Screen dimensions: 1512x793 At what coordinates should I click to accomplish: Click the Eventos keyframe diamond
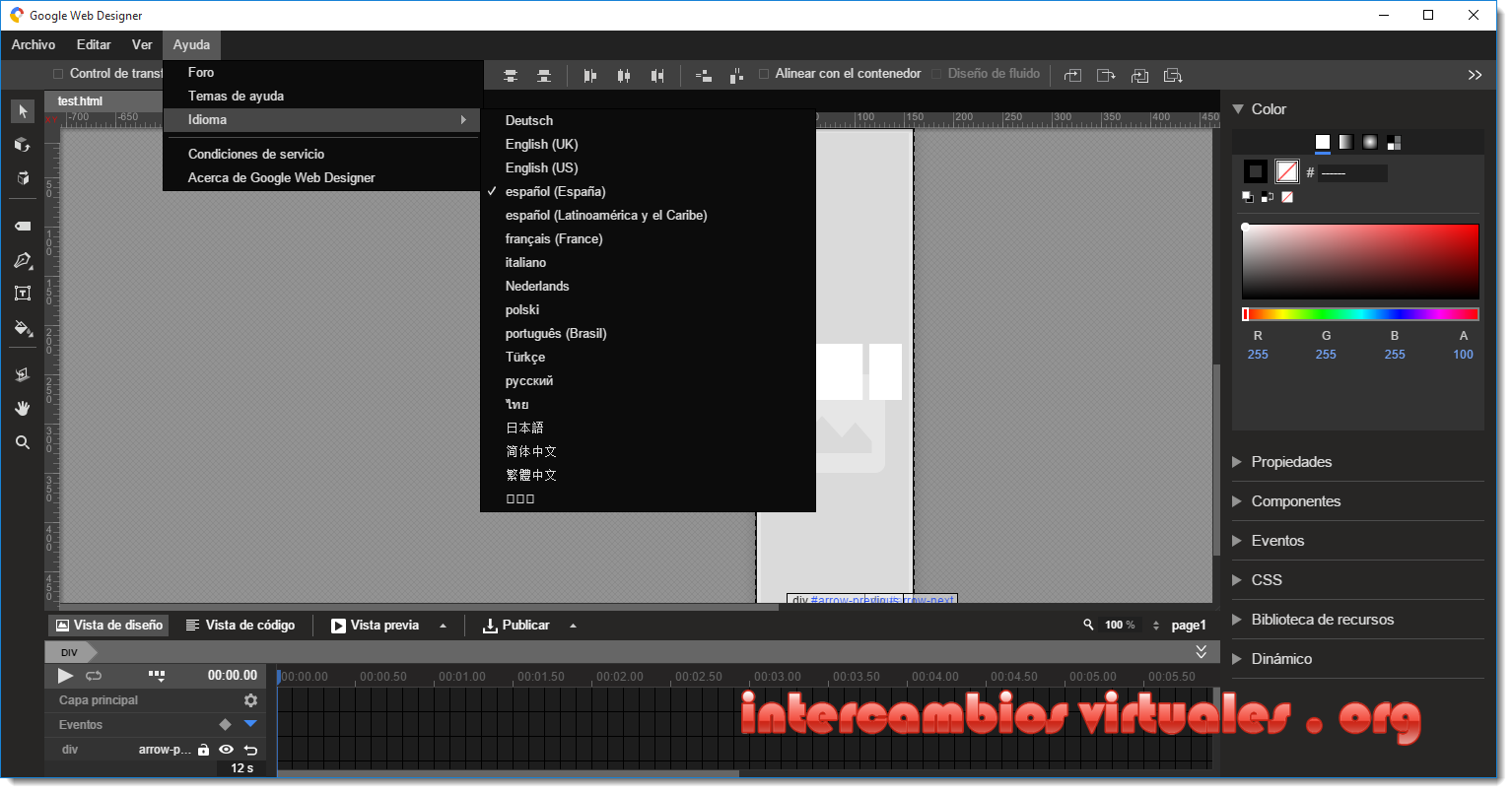point(225,724)
